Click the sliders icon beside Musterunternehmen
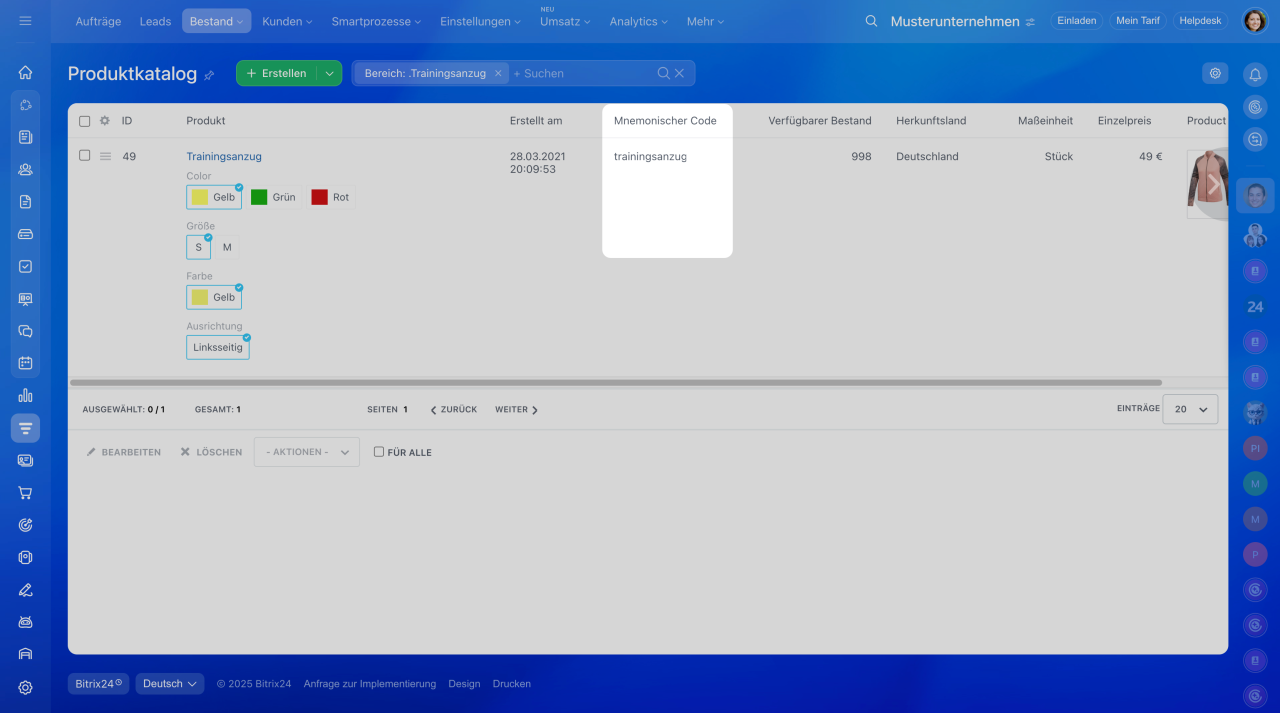The image size is (1280, 713). pos(1030,22)
